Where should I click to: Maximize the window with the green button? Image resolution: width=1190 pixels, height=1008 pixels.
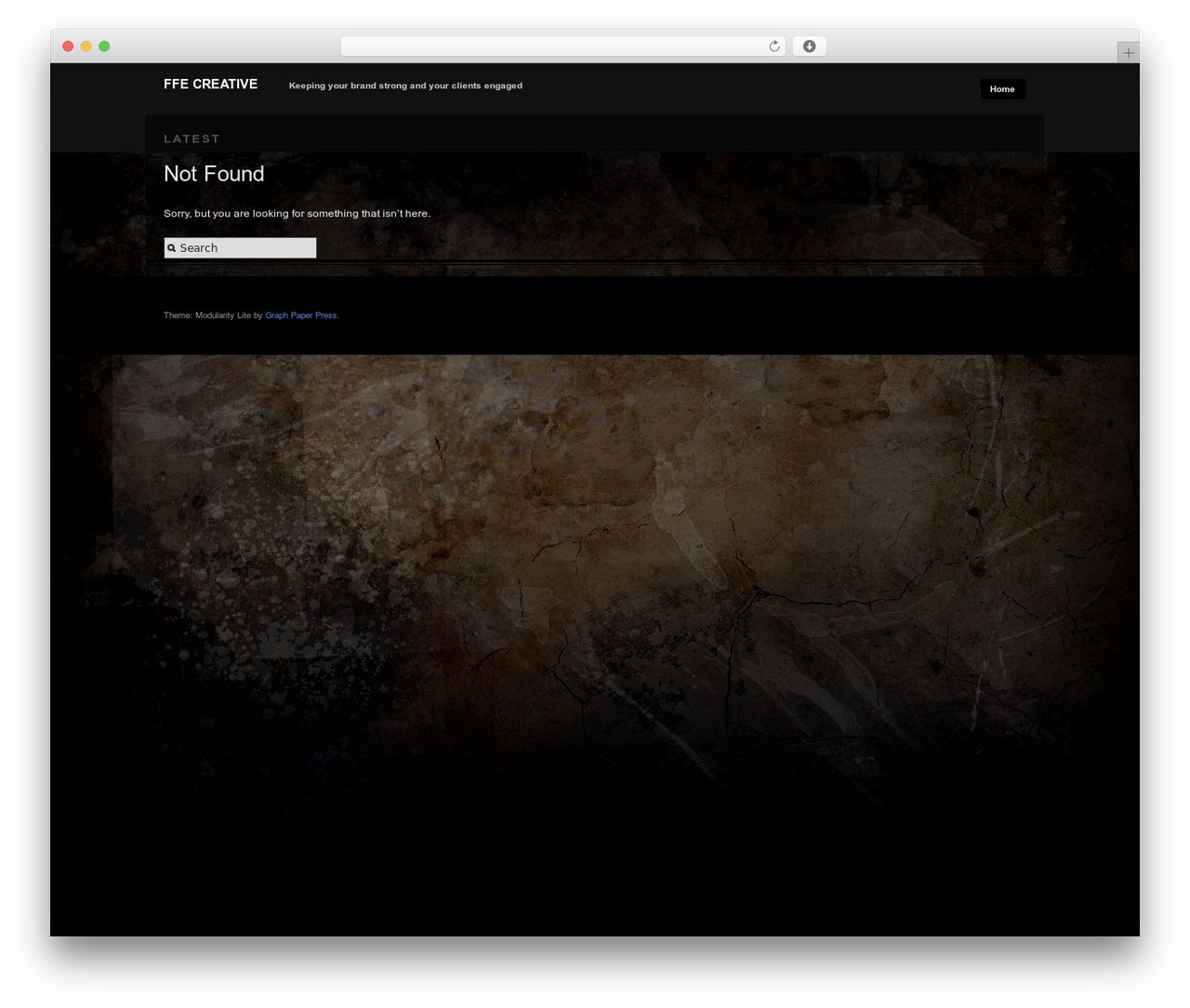tap(104, 46)
